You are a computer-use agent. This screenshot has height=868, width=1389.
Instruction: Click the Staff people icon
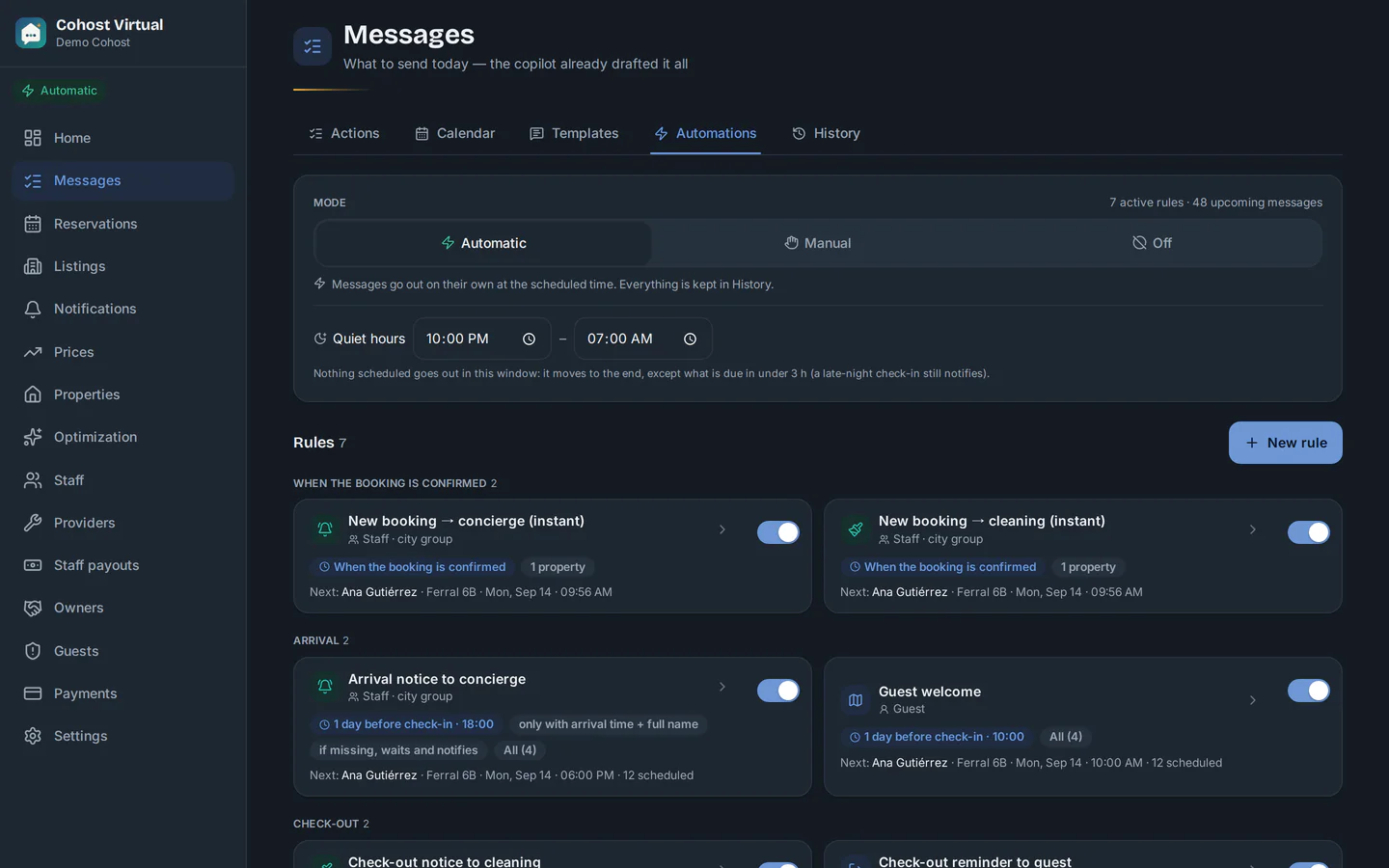tap(33, 480)
